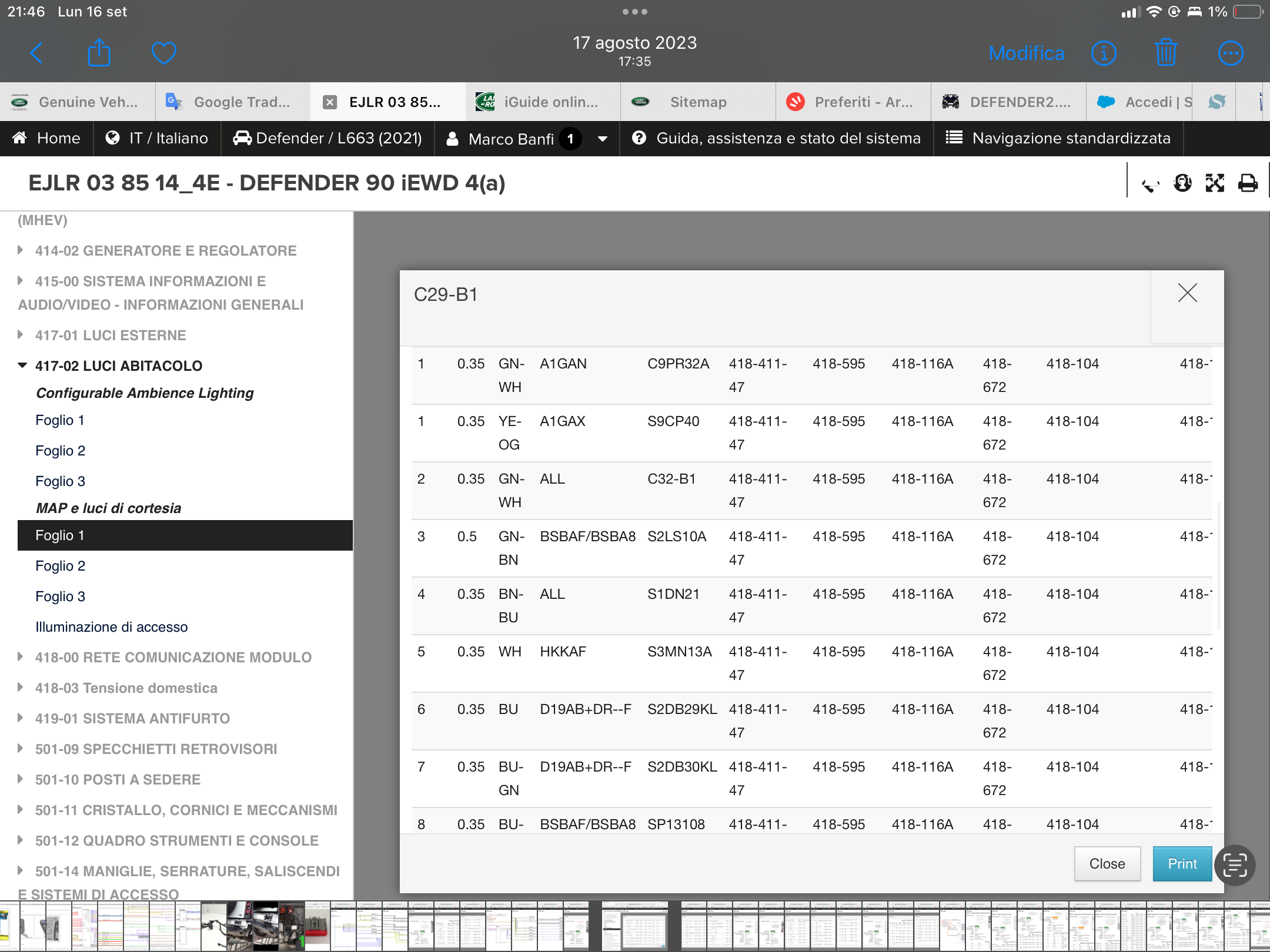This screenshot has height=952, width=1270.
Task: Switch to Genuine Veh... browser tab
Action: point(78,102)
